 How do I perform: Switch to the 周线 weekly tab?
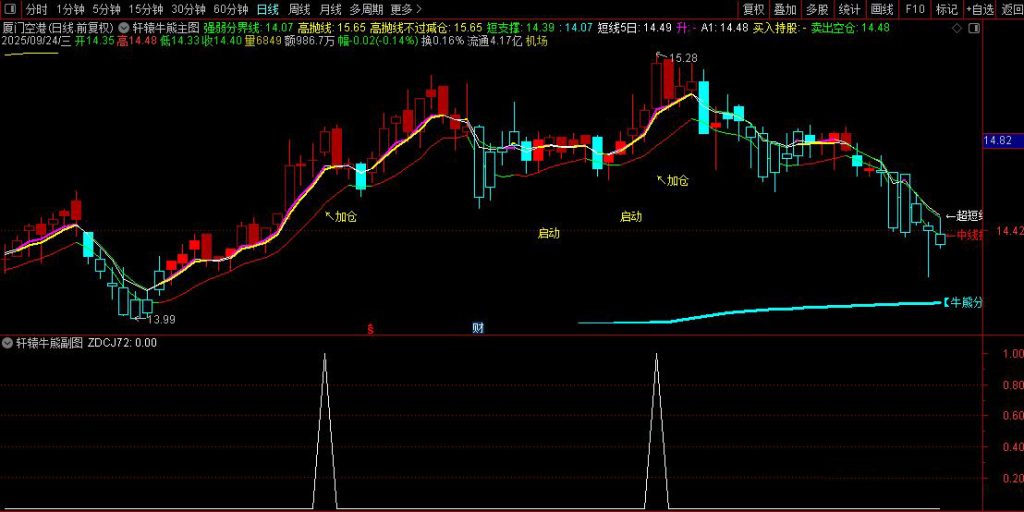(299, 9)
